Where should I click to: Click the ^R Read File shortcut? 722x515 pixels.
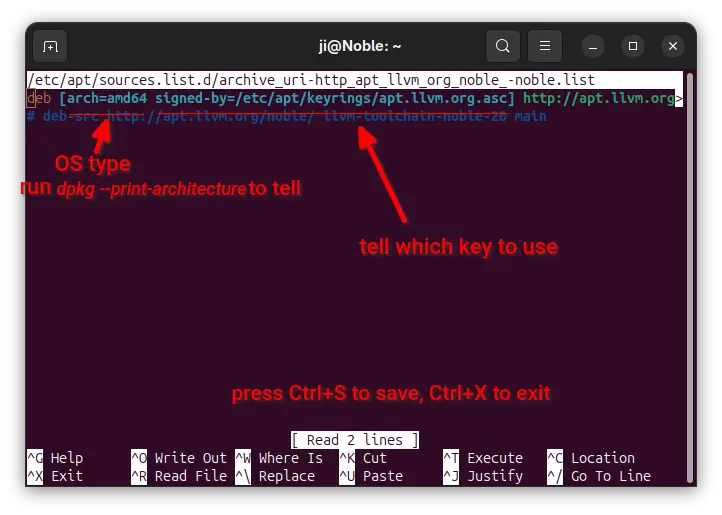point(179,476)
